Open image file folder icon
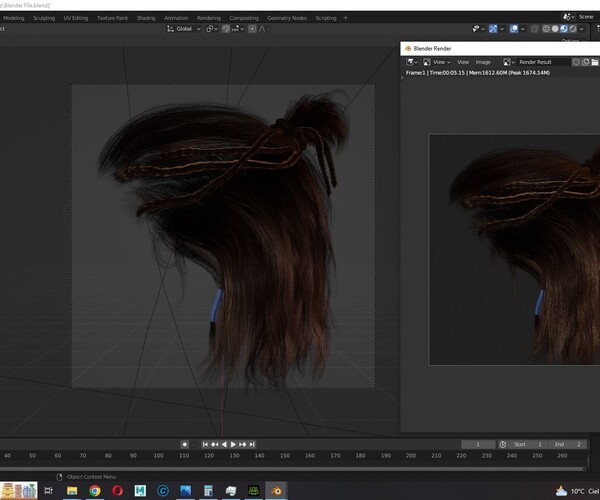 (595, 62)
